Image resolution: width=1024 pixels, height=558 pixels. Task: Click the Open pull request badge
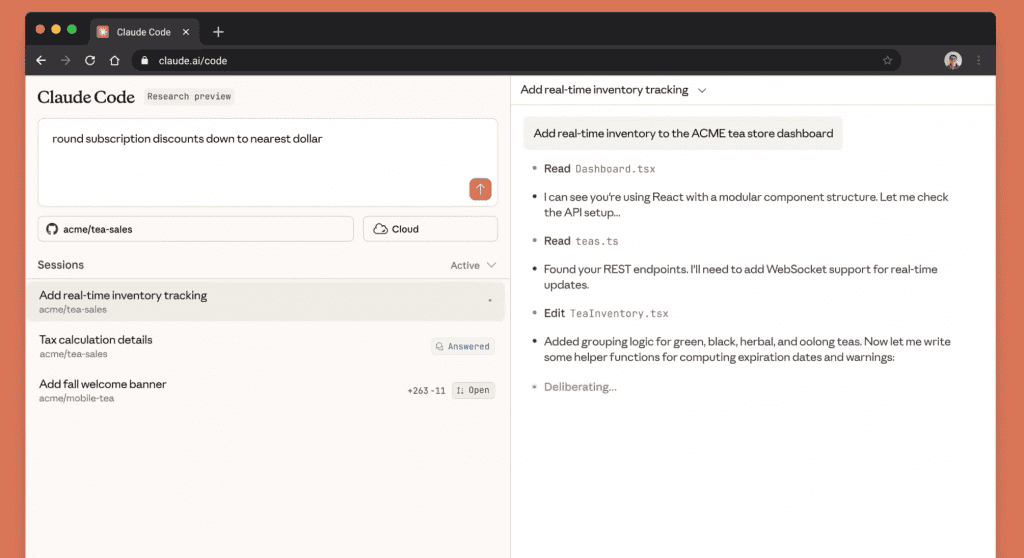473,390
